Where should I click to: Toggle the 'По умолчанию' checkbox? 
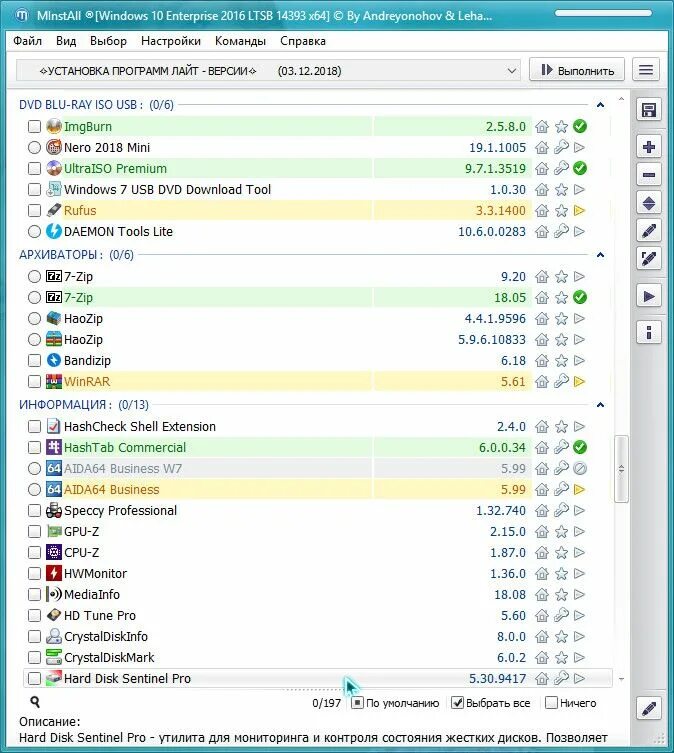357,703
